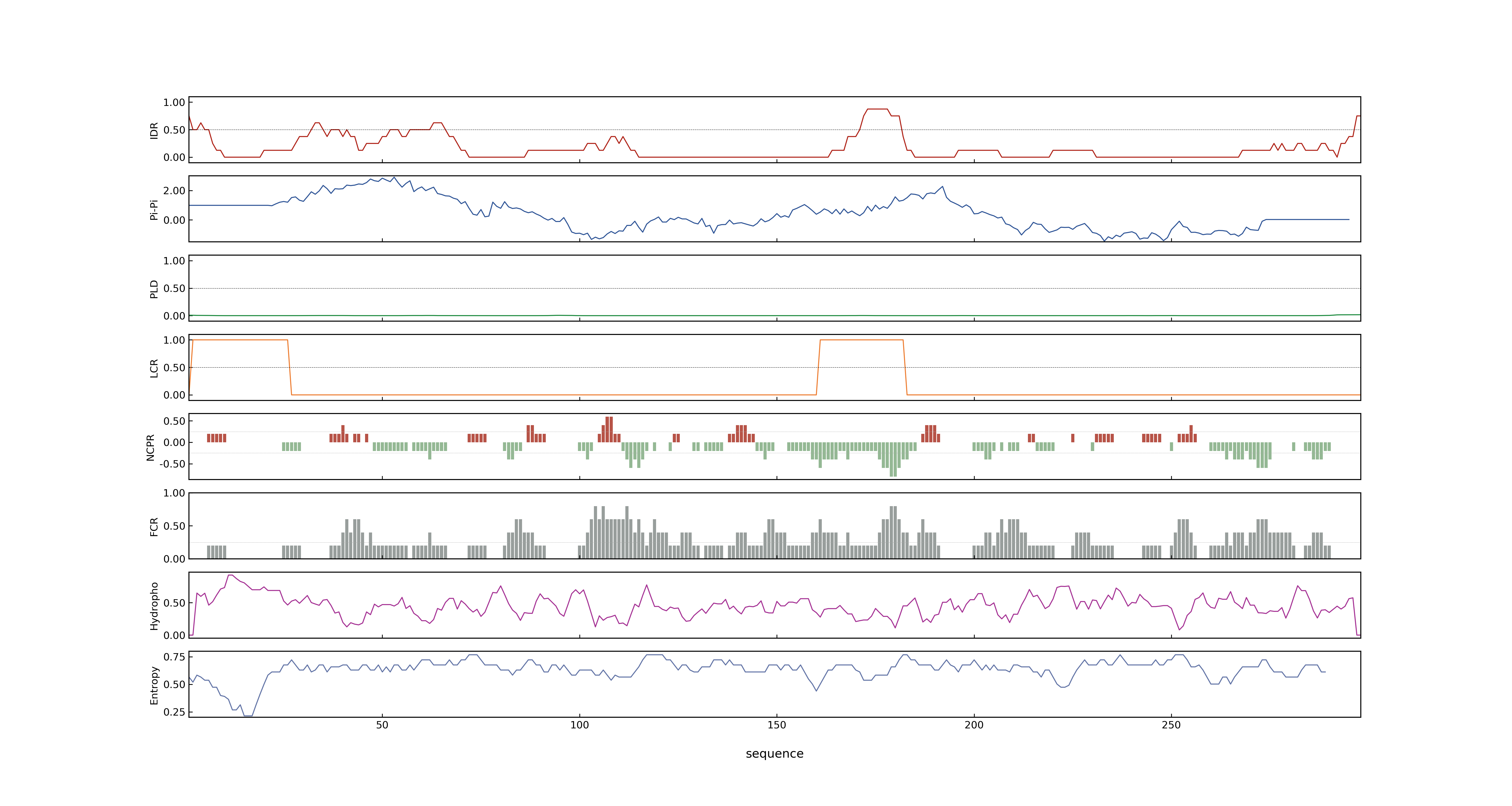Click x-axis tick label 150
The height and width of the screenshot is (806, 1512).
(777, 725)
